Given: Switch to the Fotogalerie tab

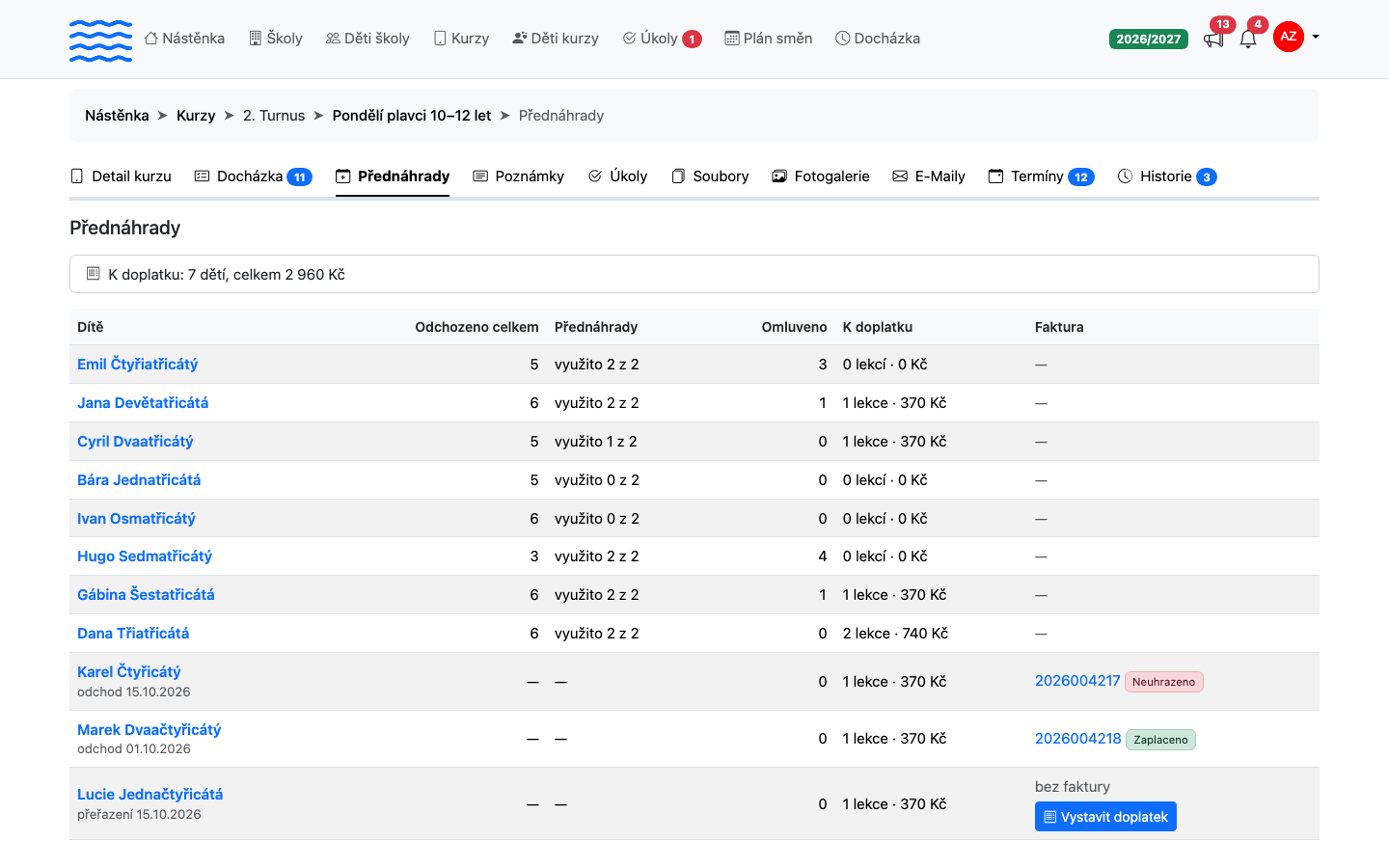Looking at the screenshot, I should coord(821,176).
